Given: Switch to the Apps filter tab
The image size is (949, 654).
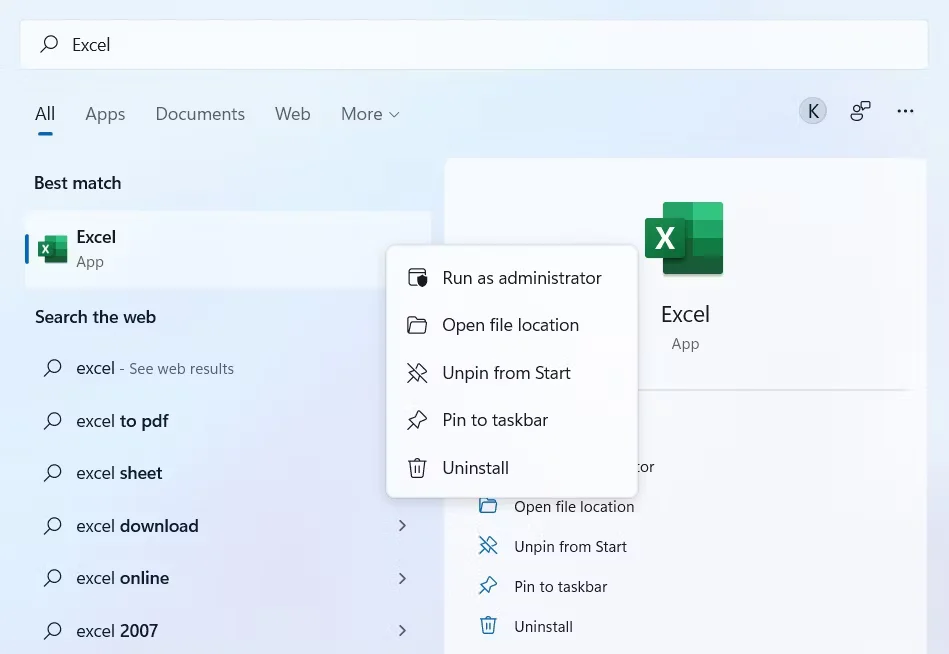Looking at the screenshot, I should click(105, 113).
